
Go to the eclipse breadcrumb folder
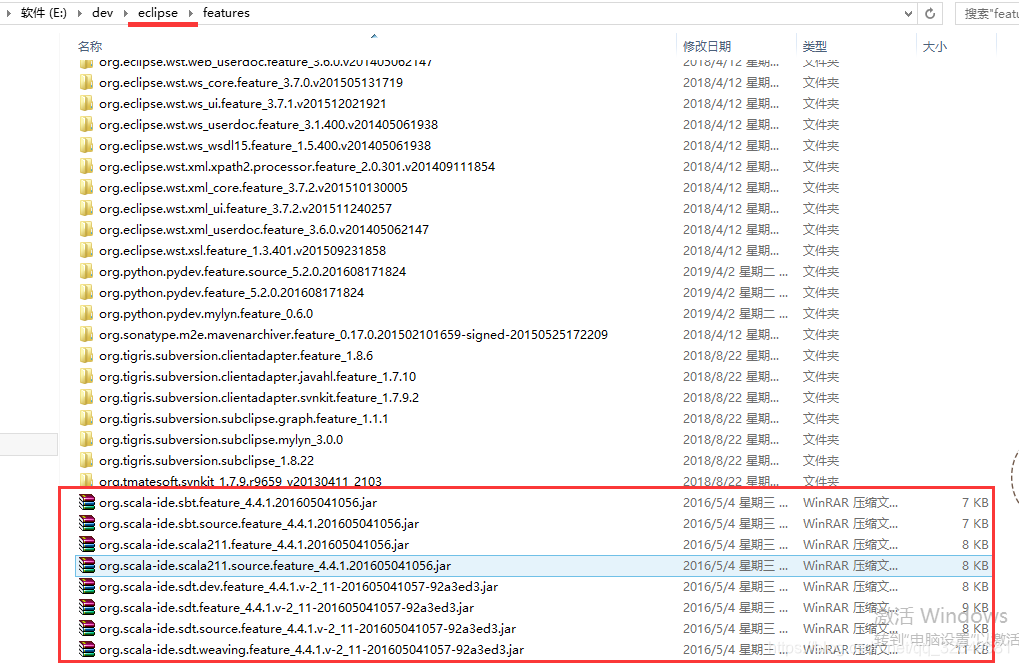158,13
